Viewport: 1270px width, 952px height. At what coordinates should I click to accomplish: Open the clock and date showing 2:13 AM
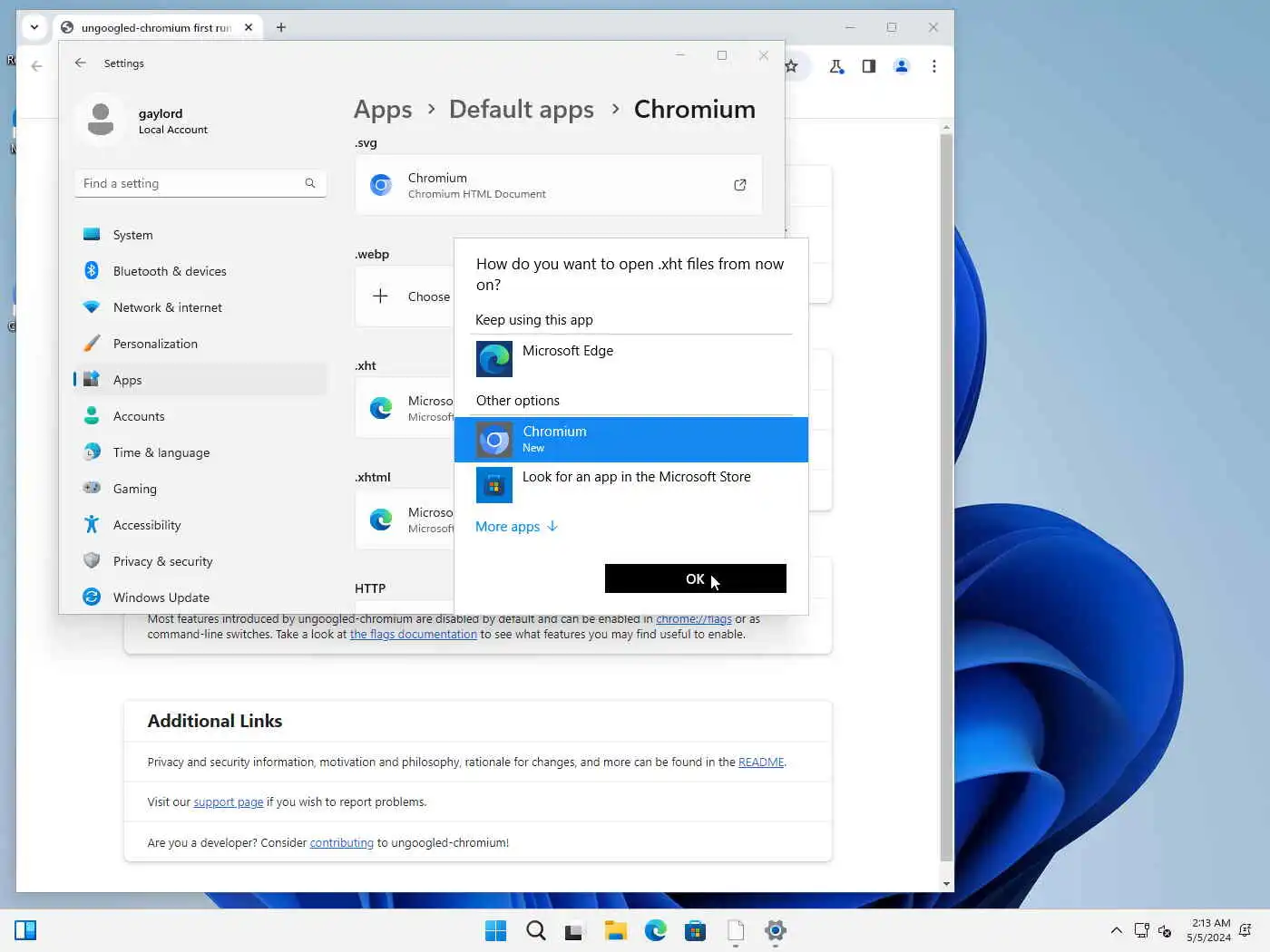[1208, 930]
